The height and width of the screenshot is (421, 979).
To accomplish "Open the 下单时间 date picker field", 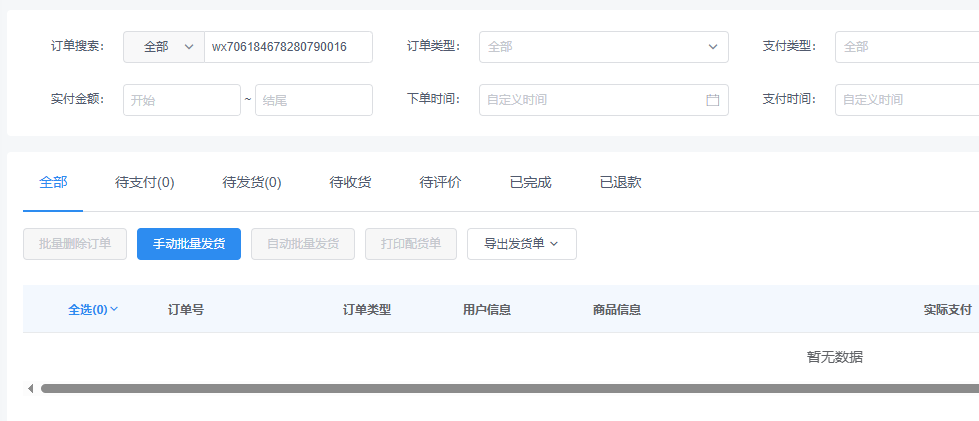I will 604,100.
